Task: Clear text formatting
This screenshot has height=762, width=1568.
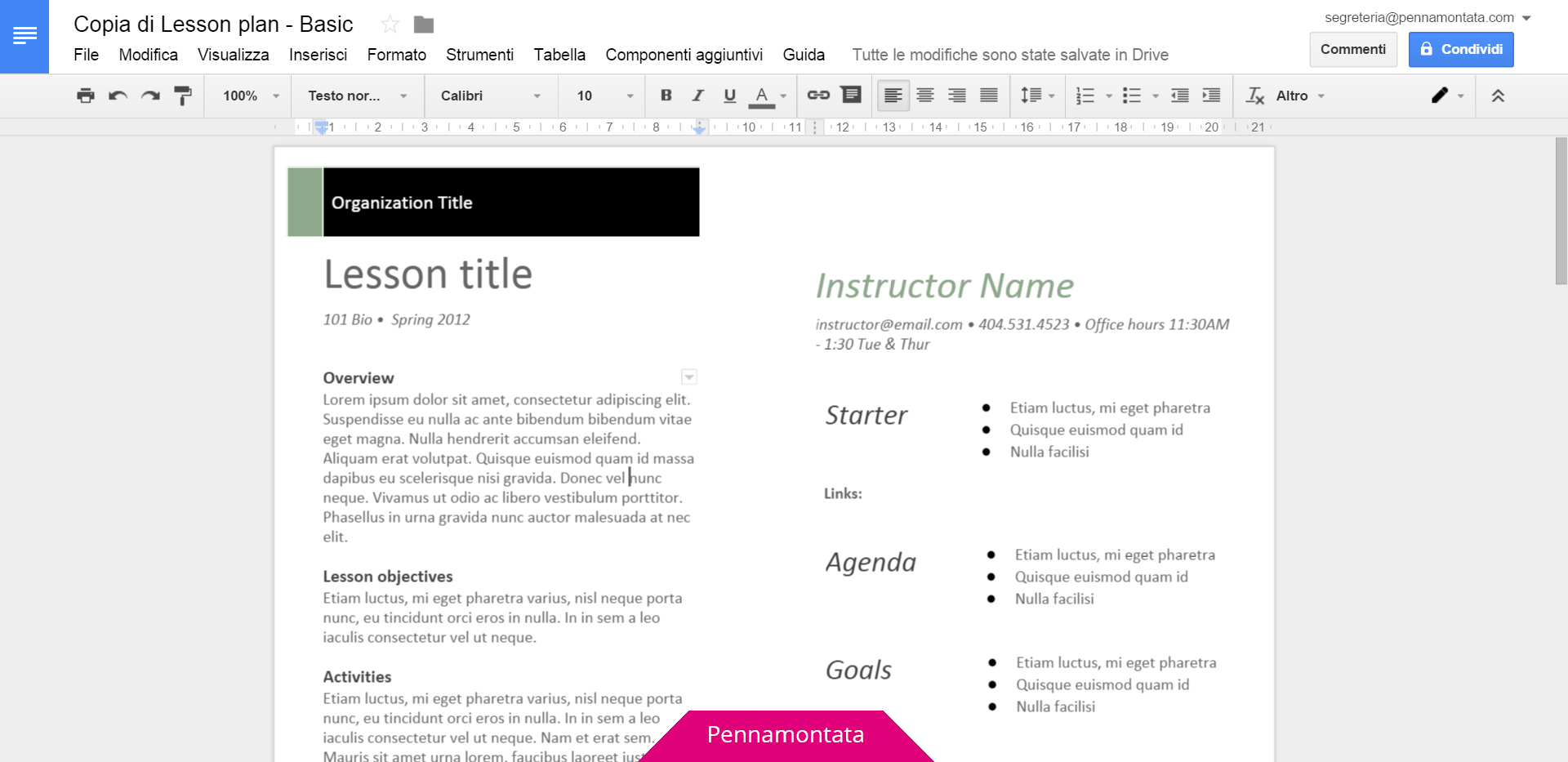Action: pyautogui.click(x=1254, y=96)
